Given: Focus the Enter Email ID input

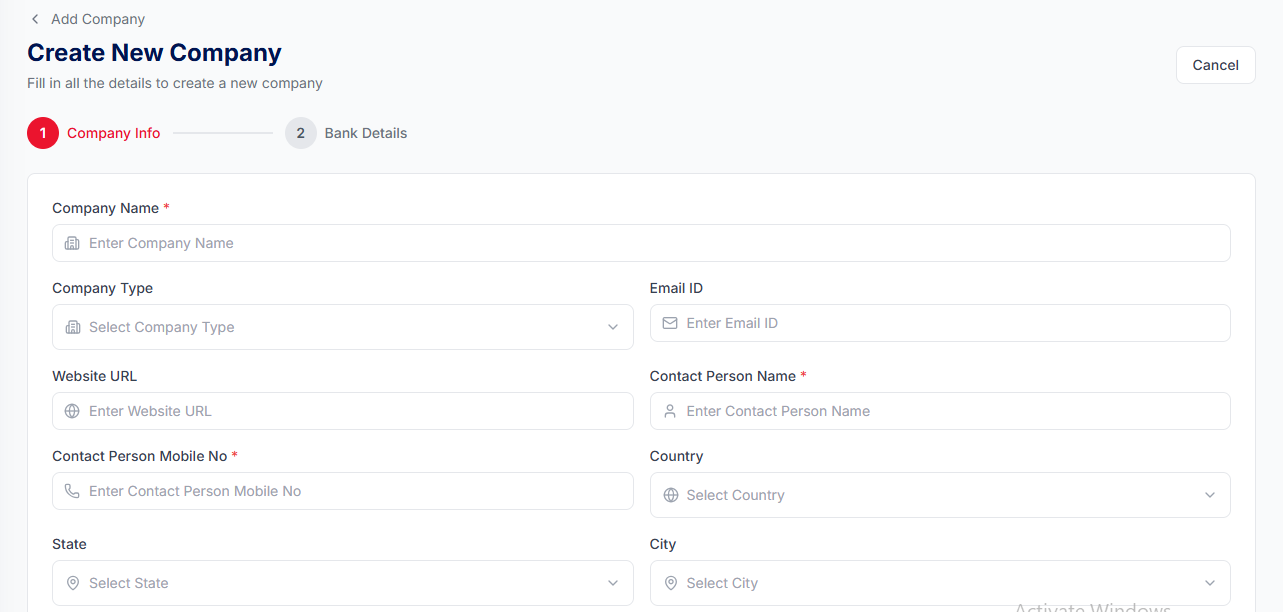Looking at the screenshot, I should (940, 323).
